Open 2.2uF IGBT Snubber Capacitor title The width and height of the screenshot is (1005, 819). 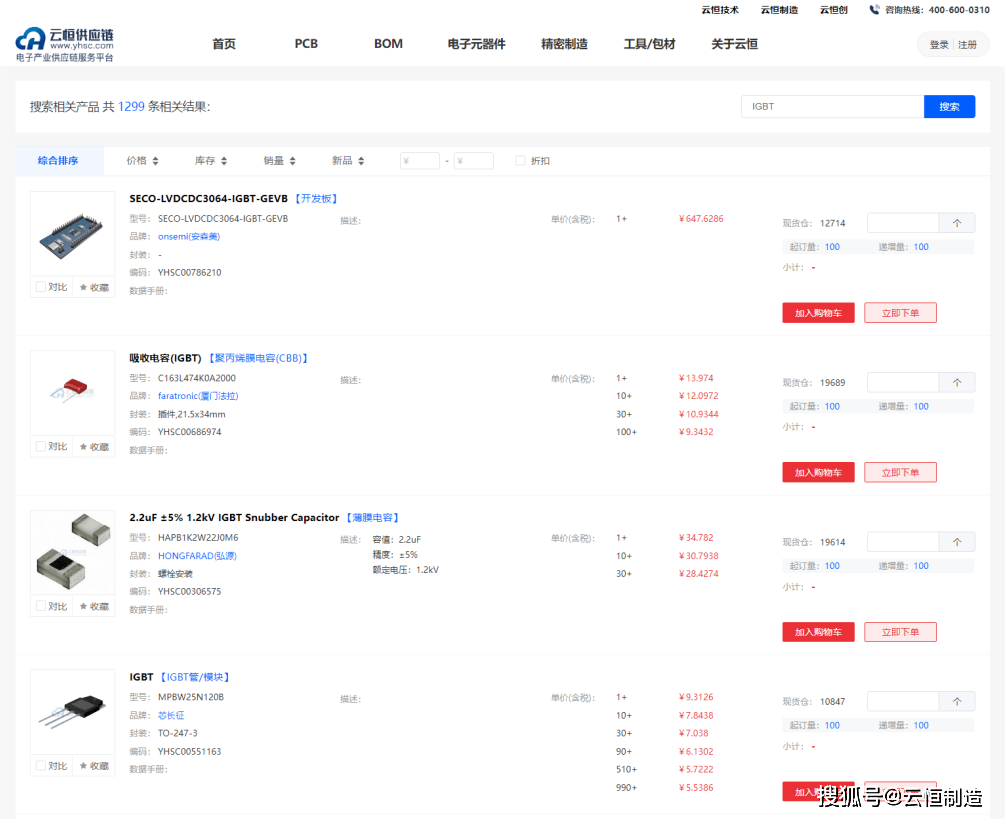pyautogui.click(x=234, y=518)
